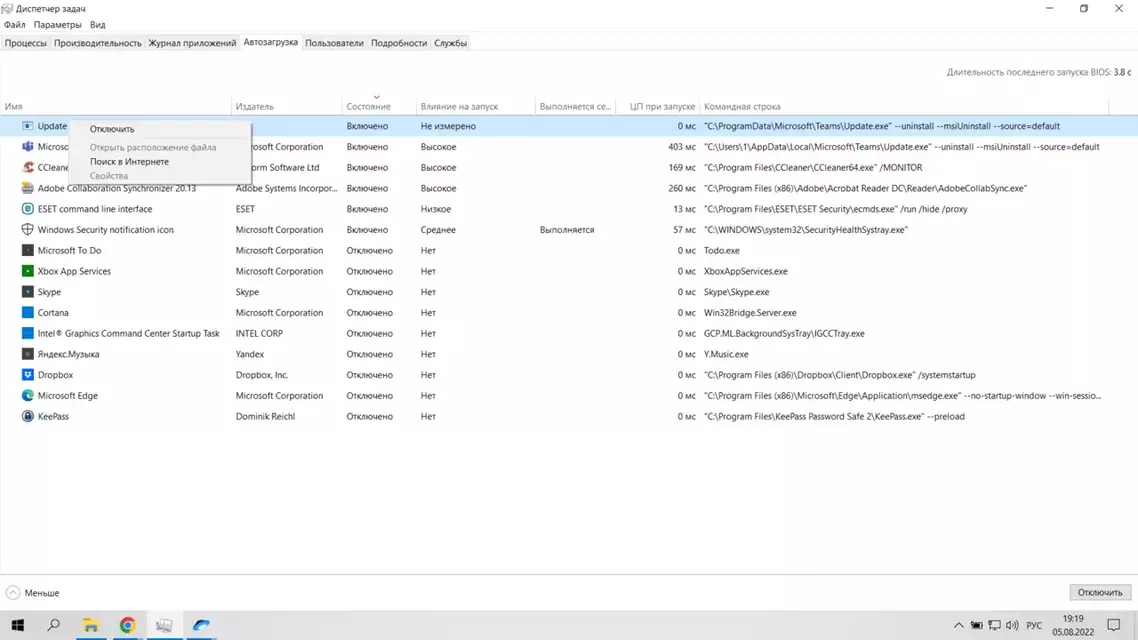Click the battery tray icon
The height and width of the screenshot is (640, 1138).
click(x=977, y=625)
